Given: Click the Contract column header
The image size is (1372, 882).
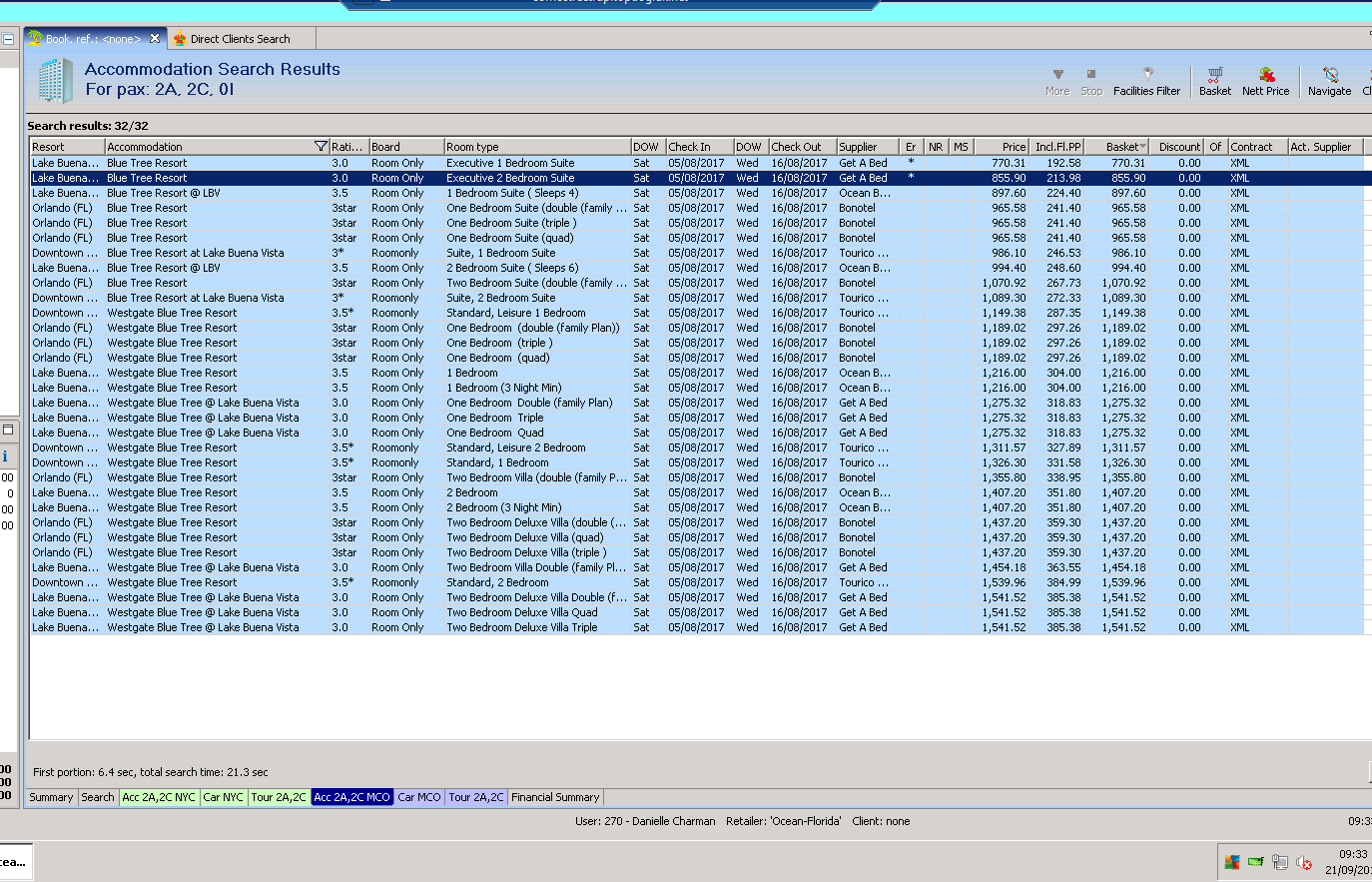Looking at the screenshot, I should pyautogui.click(x=1257, y=147).
